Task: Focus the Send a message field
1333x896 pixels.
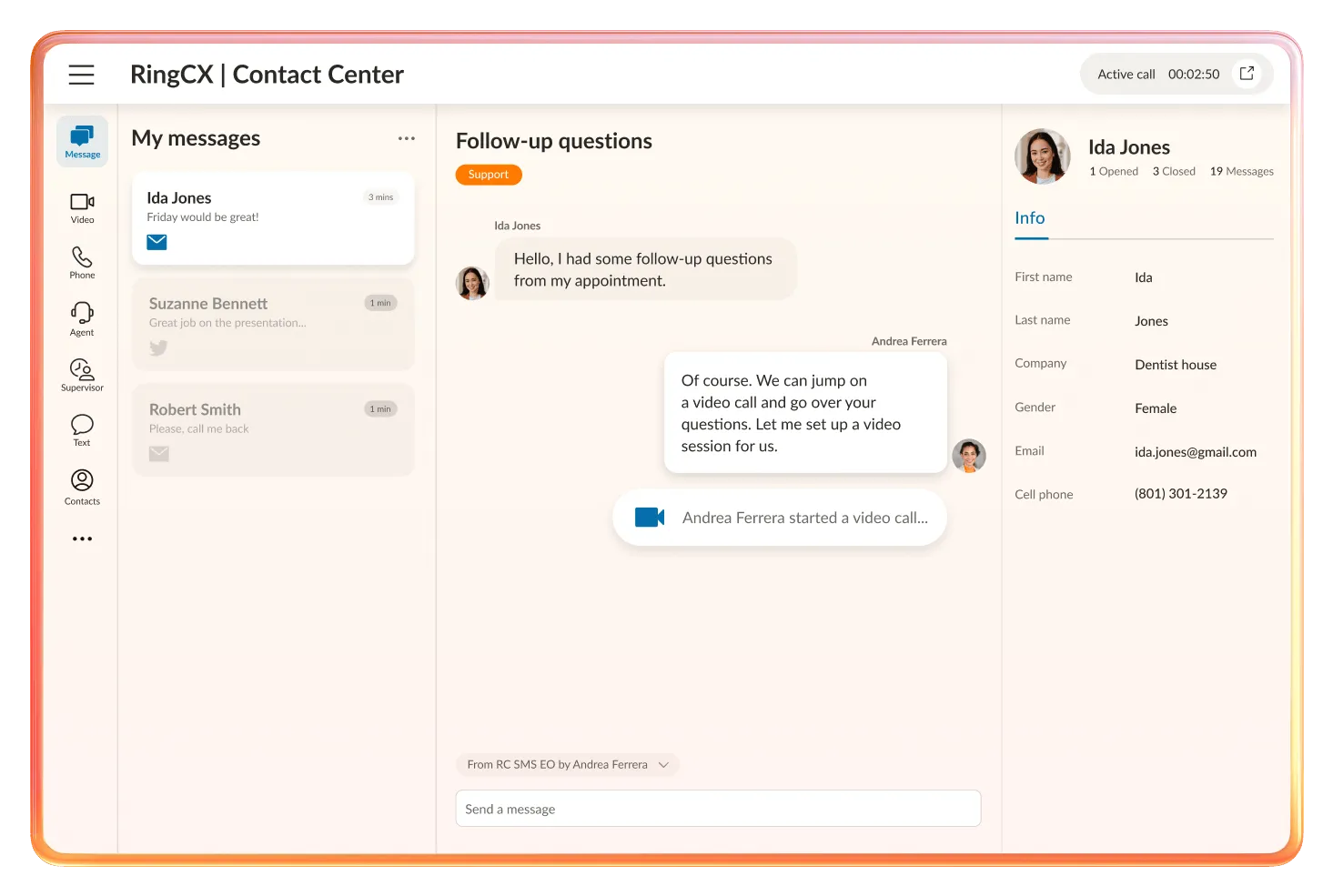Action: pos(718,809)
